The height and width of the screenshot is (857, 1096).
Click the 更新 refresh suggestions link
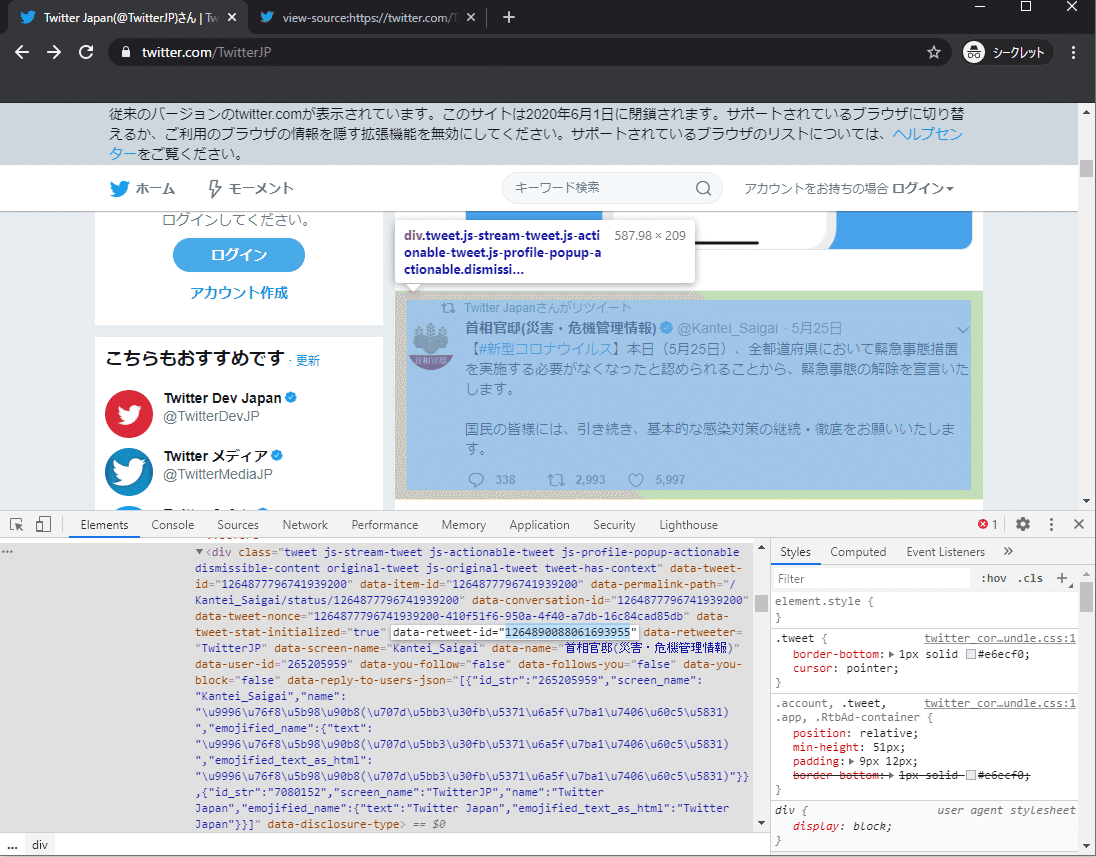coord(308,361)
